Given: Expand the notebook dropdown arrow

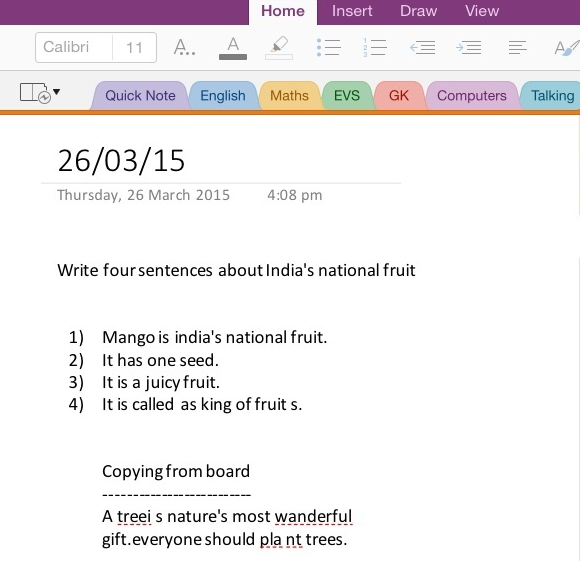Looking at the screenshot, I should click(x=57, y=91).
